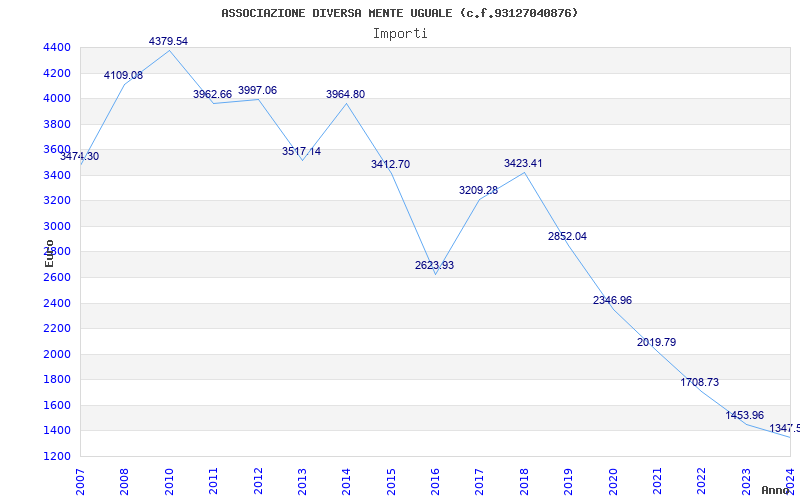
Task: Select the 3423.41 data label
Action: coord(523,163)
